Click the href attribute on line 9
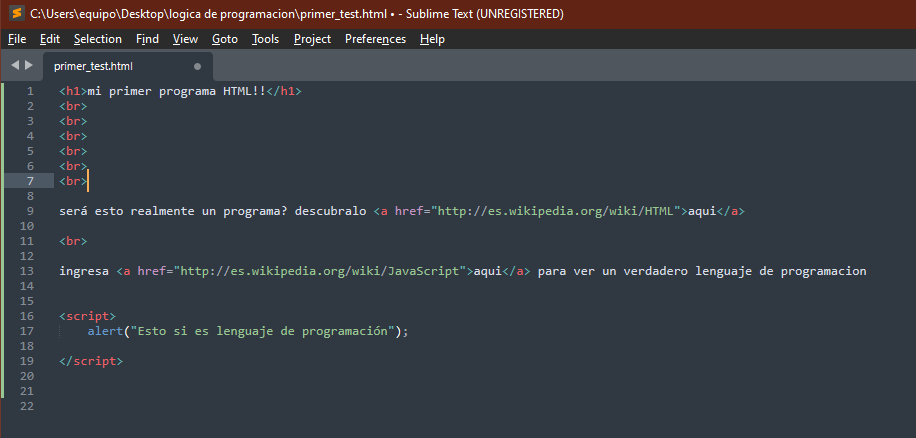The width and height of the screenshot is (916, 438). (409, 211)
